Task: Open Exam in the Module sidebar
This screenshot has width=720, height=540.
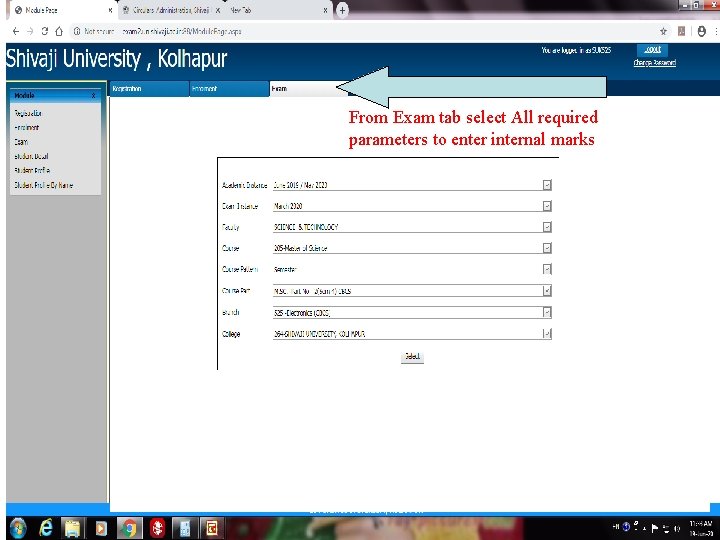Action: tap(21, 142)
